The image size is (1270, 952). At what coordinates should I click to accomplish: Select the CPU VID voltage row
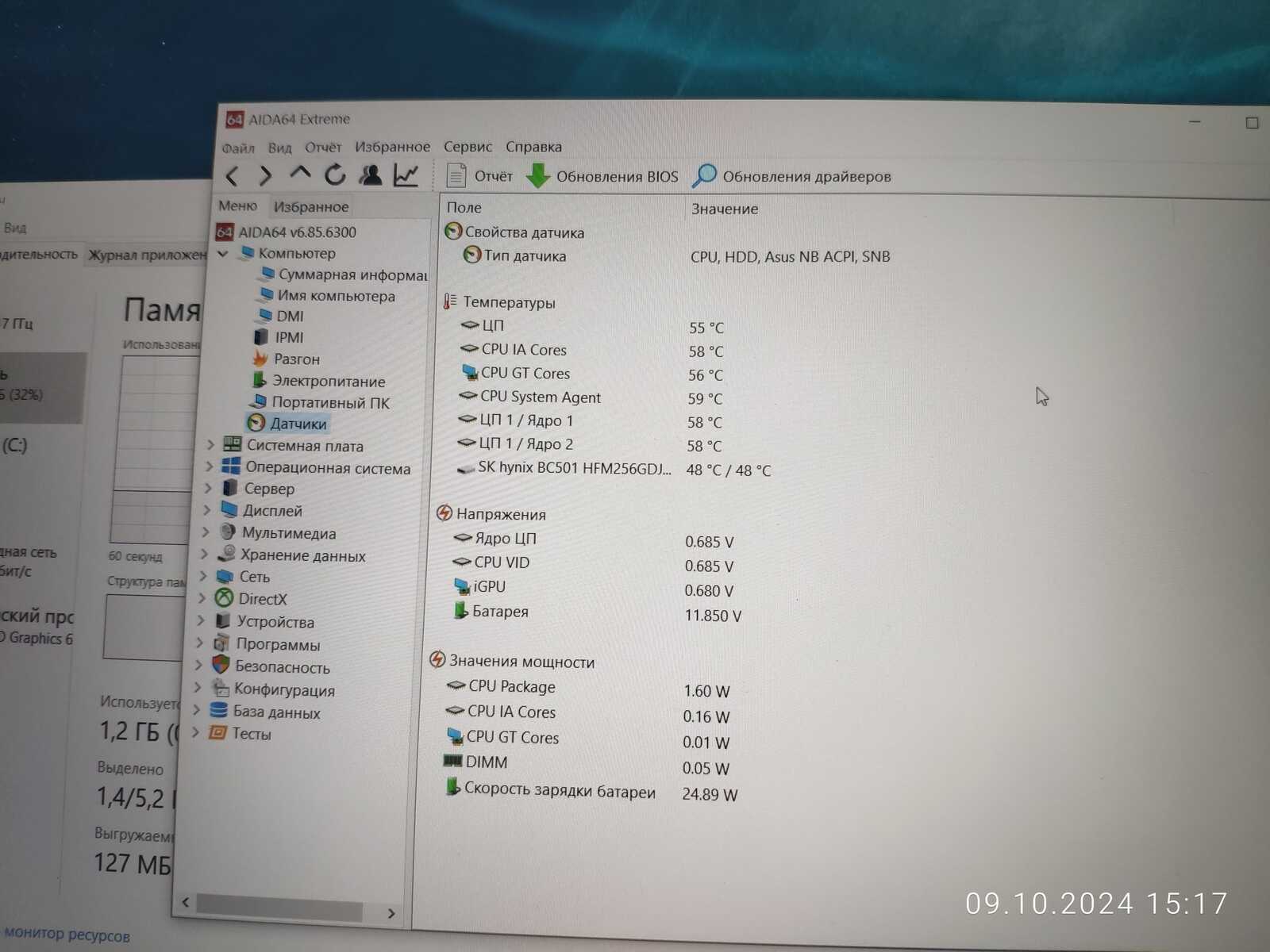(x=593, y=564)
